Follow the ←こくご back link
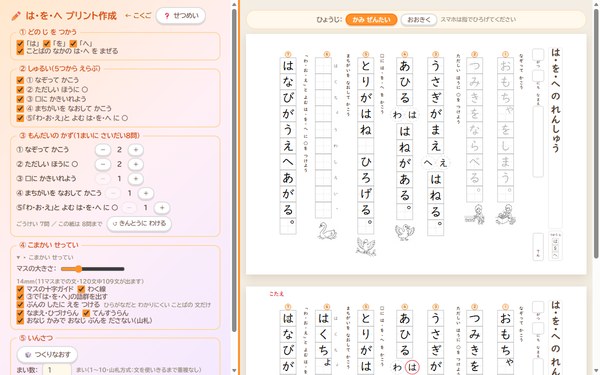This screenshot has width=600, height=375. 138,16
